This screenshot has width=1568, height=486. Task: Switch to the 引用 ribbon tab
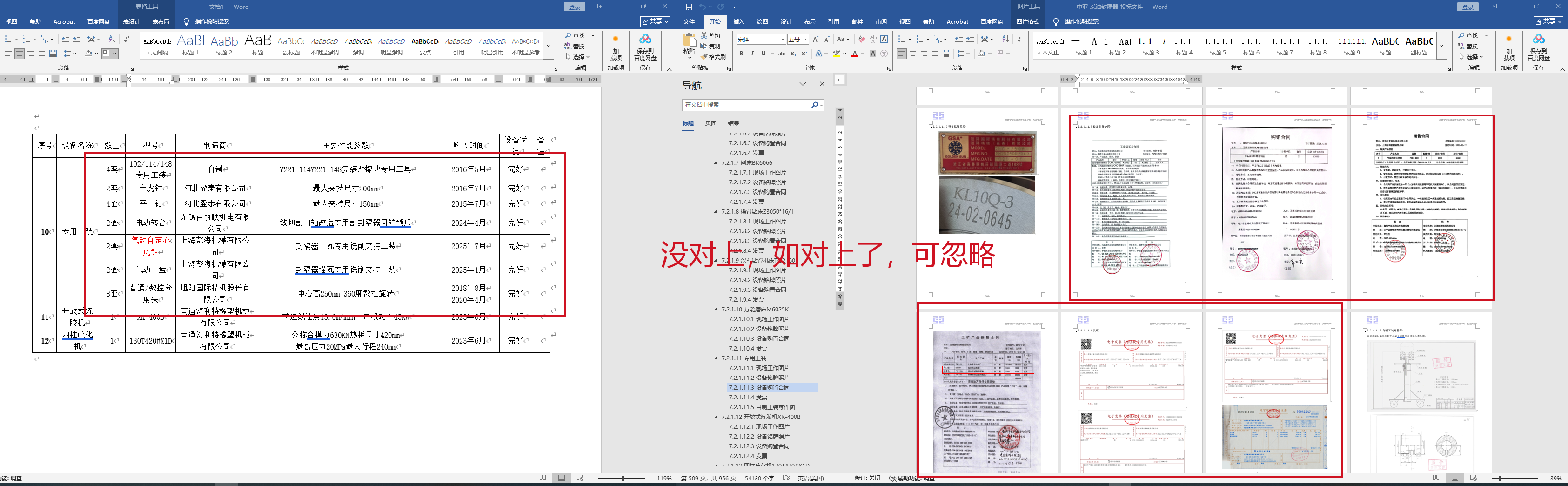(x=833, y=21)
